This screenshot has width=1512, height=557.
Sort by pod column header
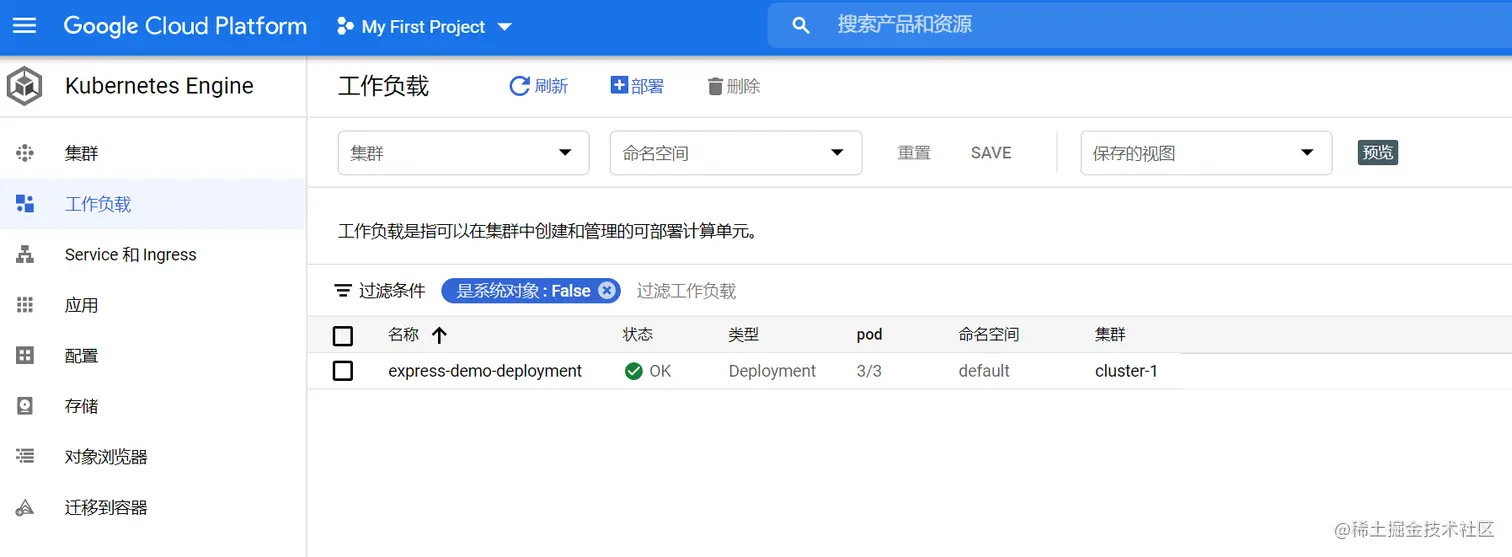[x=869, y=335]
